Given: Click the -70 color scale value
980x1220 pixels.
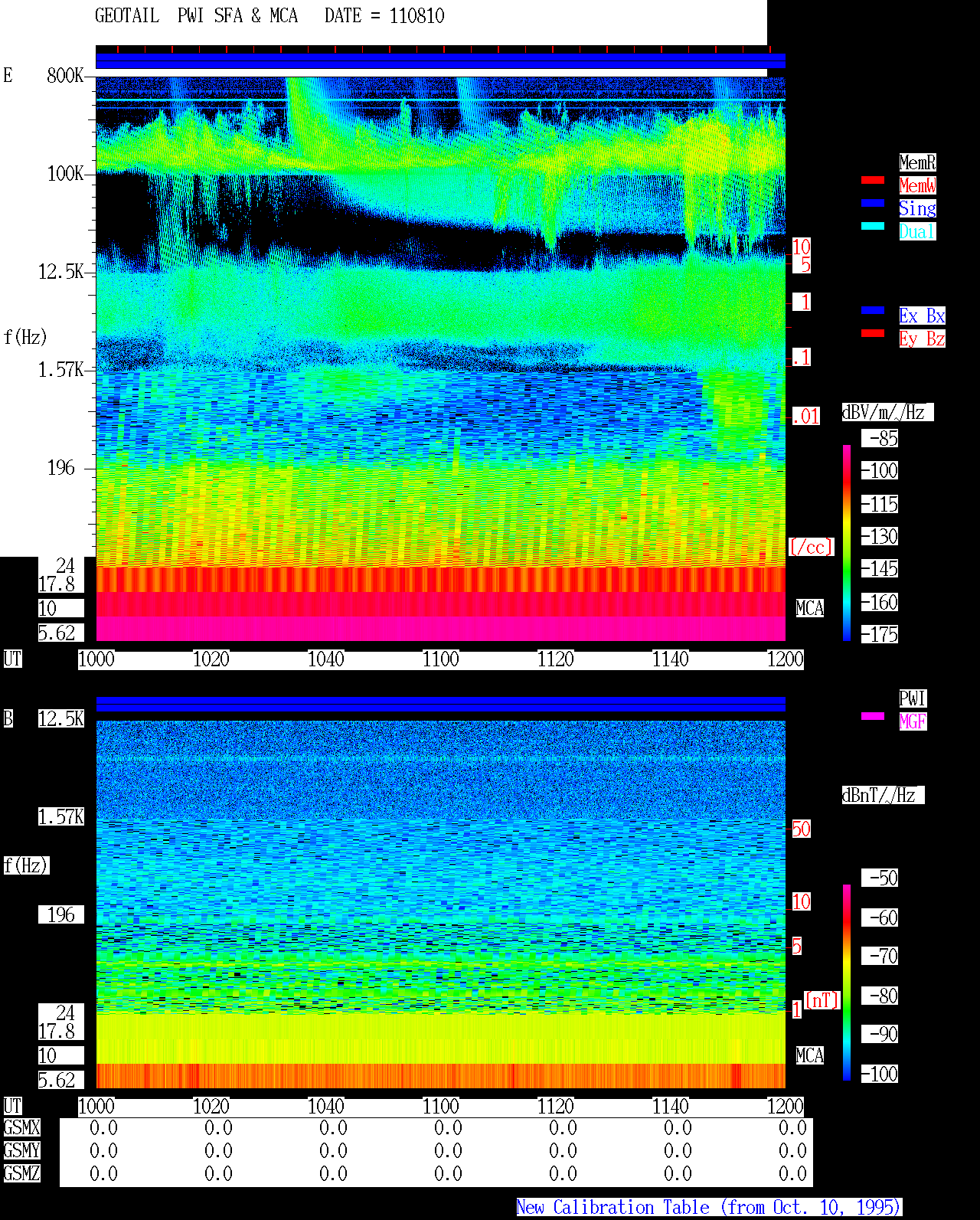Looking at the screenshot, I should point(880,956).
